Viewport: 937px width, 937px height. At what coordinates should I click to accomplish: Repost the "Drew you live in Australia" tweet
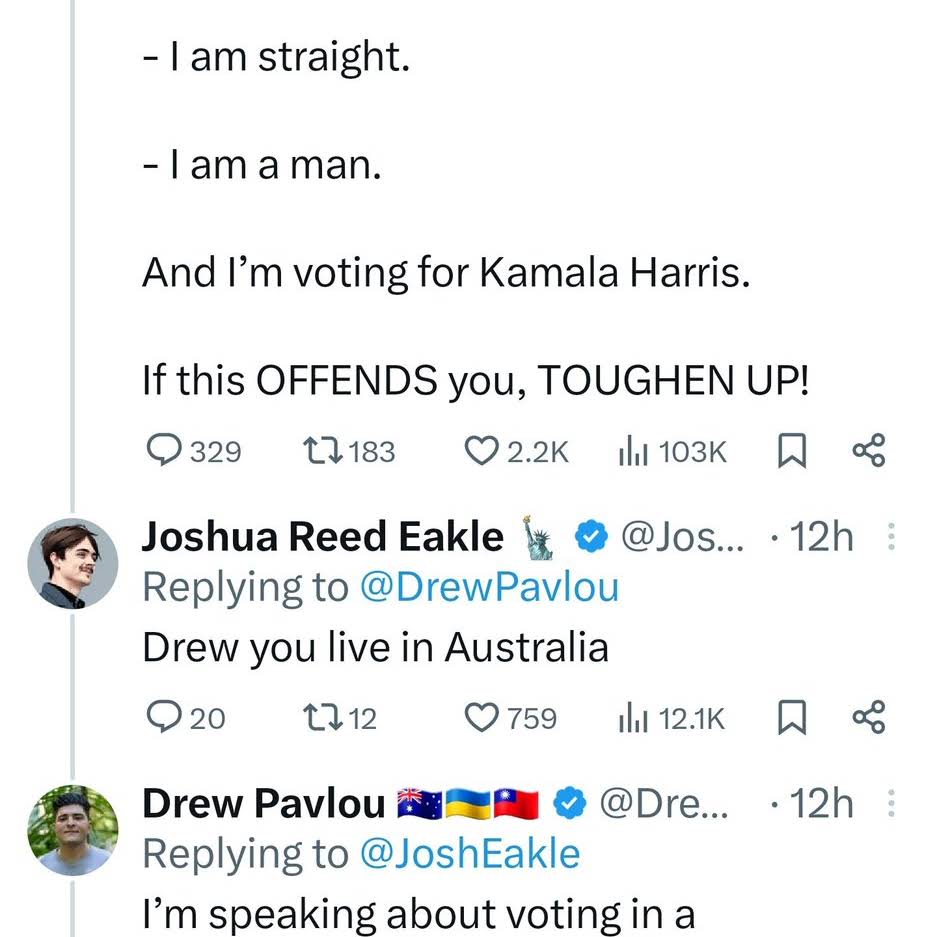323,717
